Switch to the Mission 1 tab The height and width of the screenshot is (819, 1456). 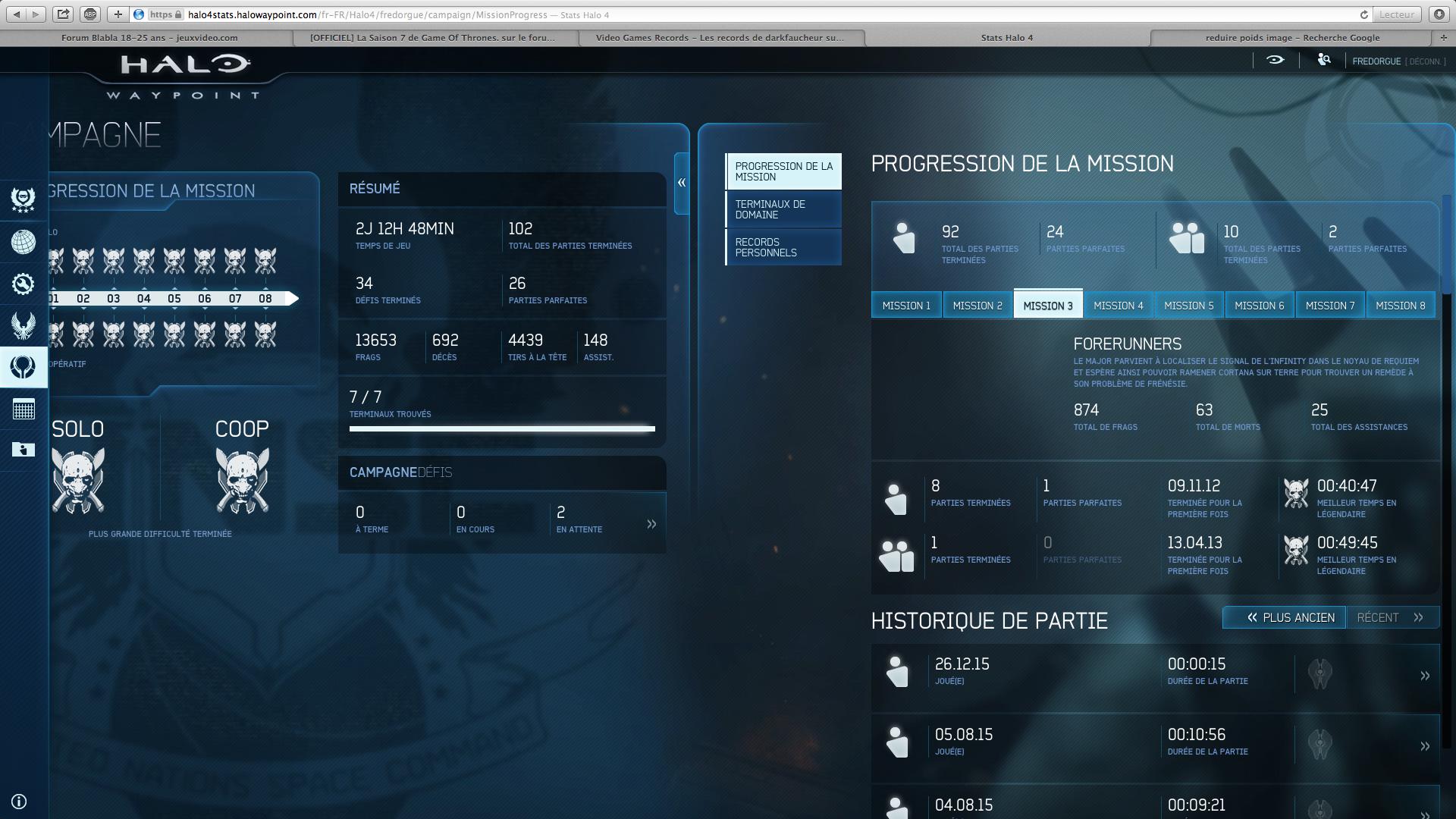tap(906, 306)
